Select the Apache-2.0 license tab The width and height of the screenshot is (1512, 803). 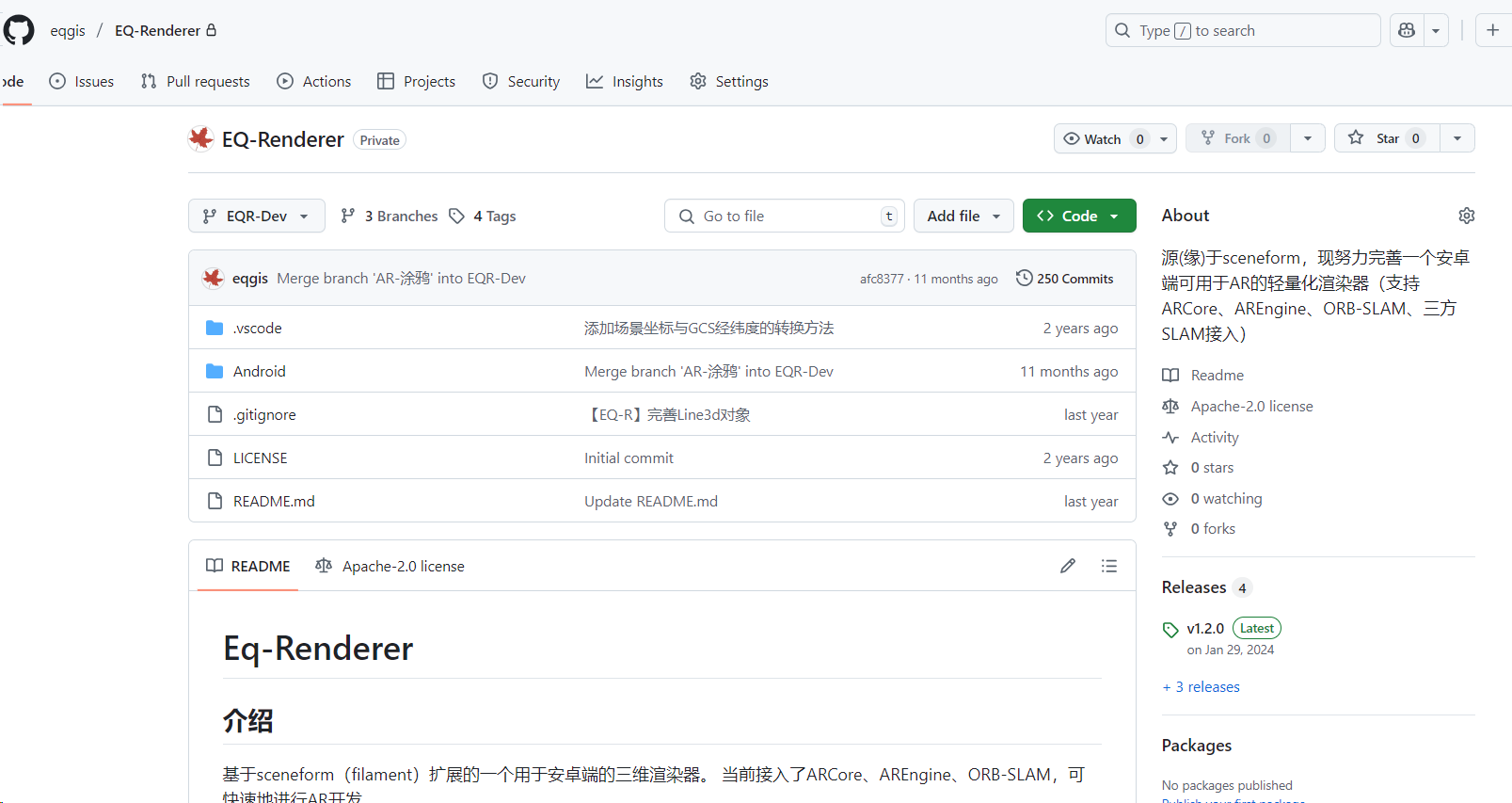(x=390, y=566)
